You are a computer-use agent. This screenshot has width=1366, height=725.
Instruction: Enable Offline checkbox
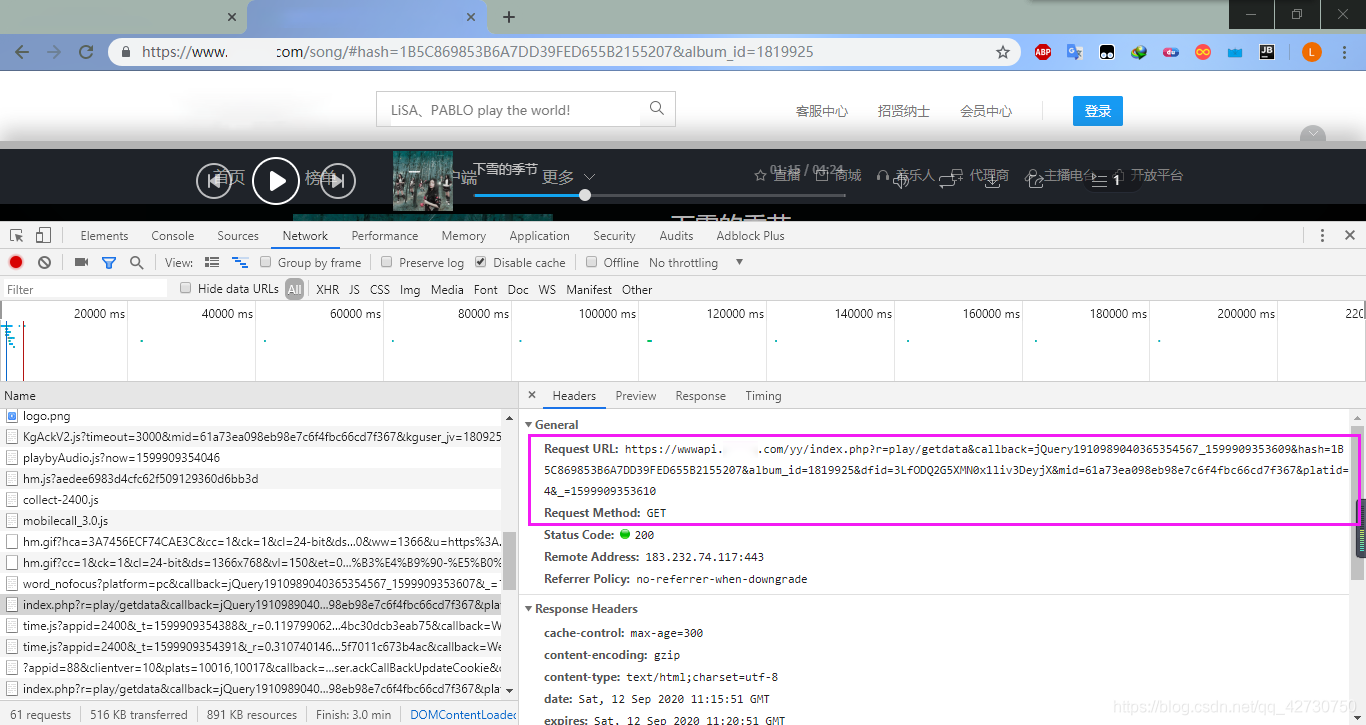click(x=591, y=262)
